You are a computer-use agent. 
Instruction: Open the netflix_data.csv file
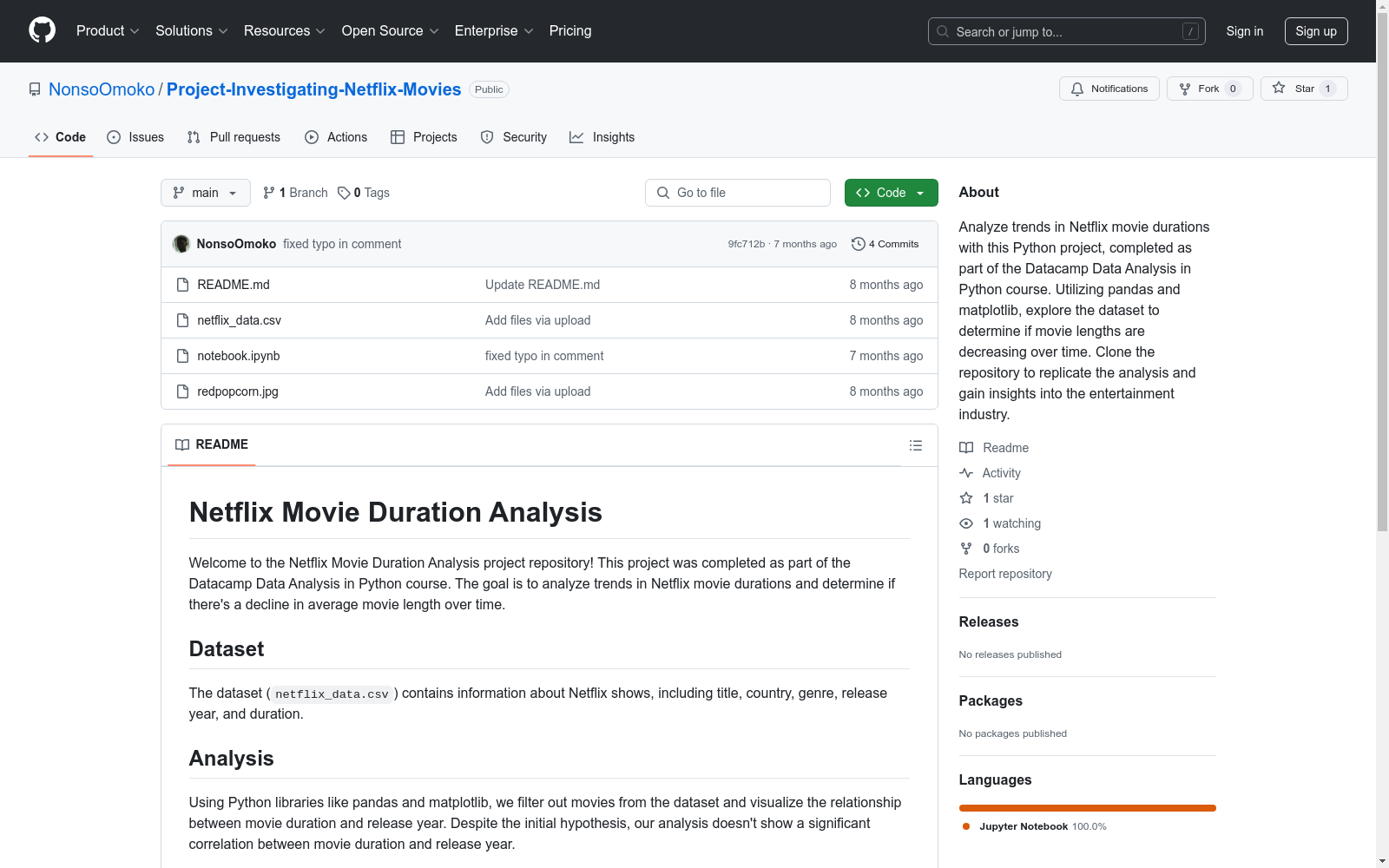click(240, 320)
